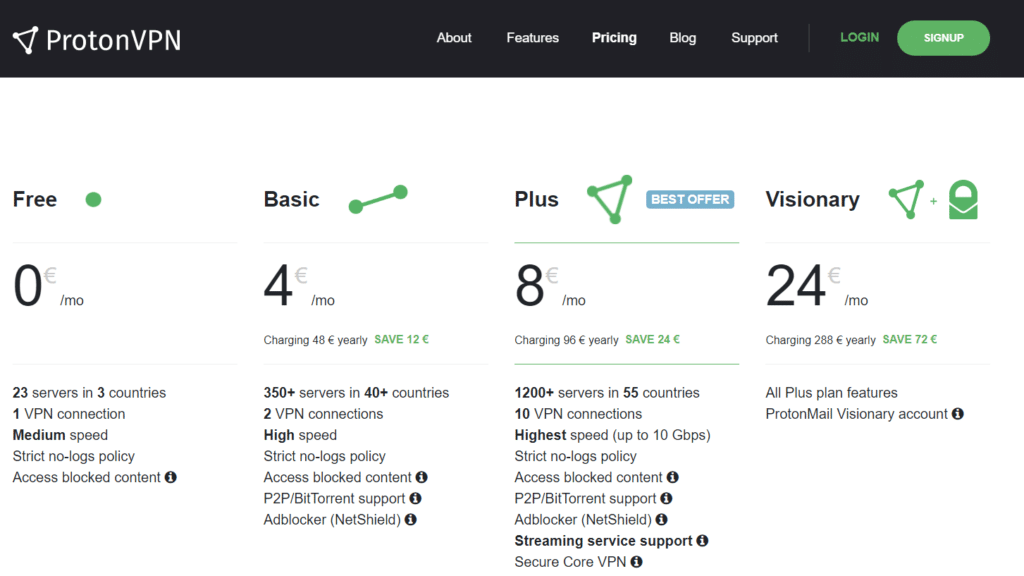Click '1 VPN connection' text

tap(69, 414)
